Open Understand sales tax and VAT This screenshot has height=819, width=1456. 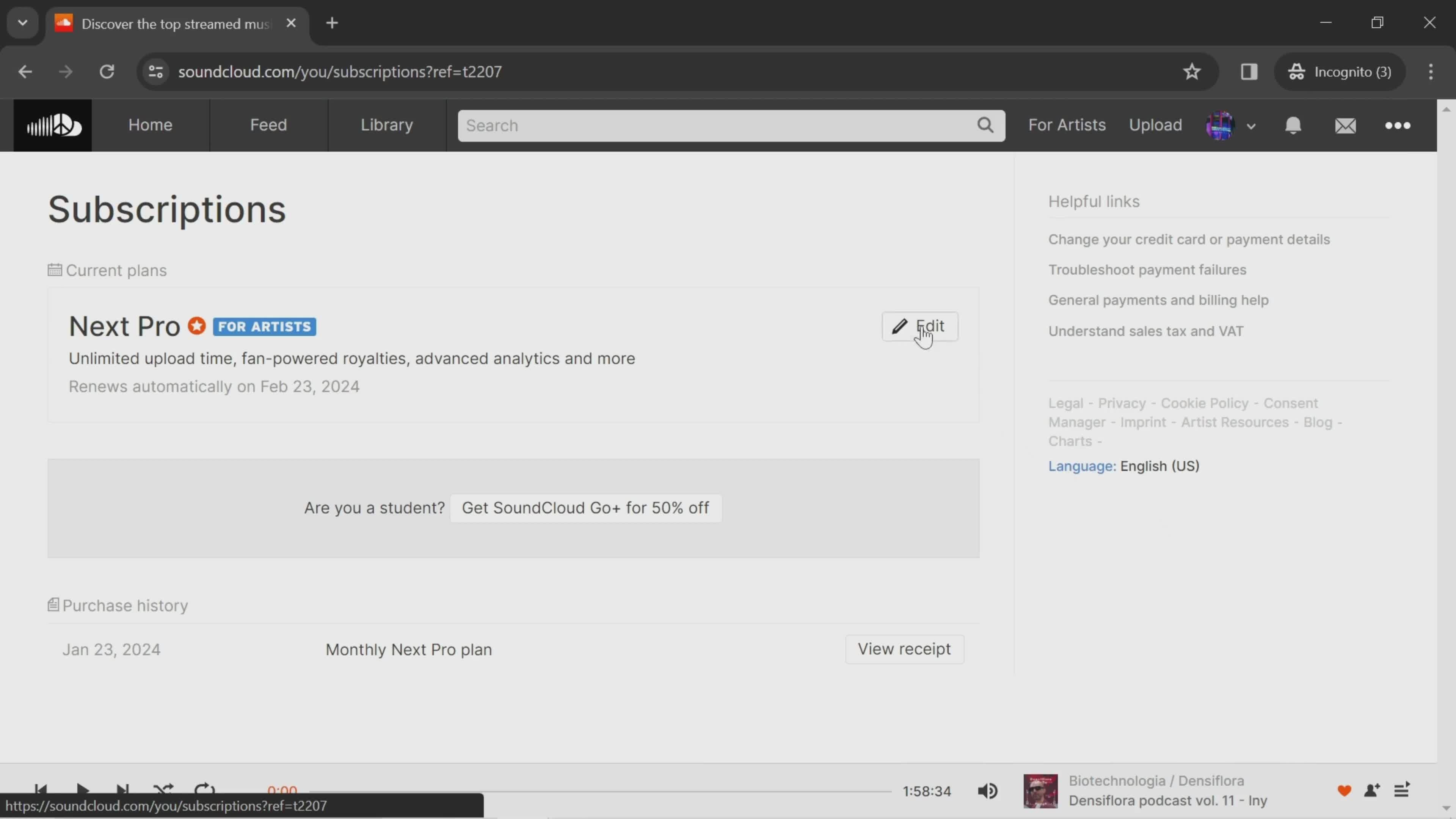[x=1146, y=331]
